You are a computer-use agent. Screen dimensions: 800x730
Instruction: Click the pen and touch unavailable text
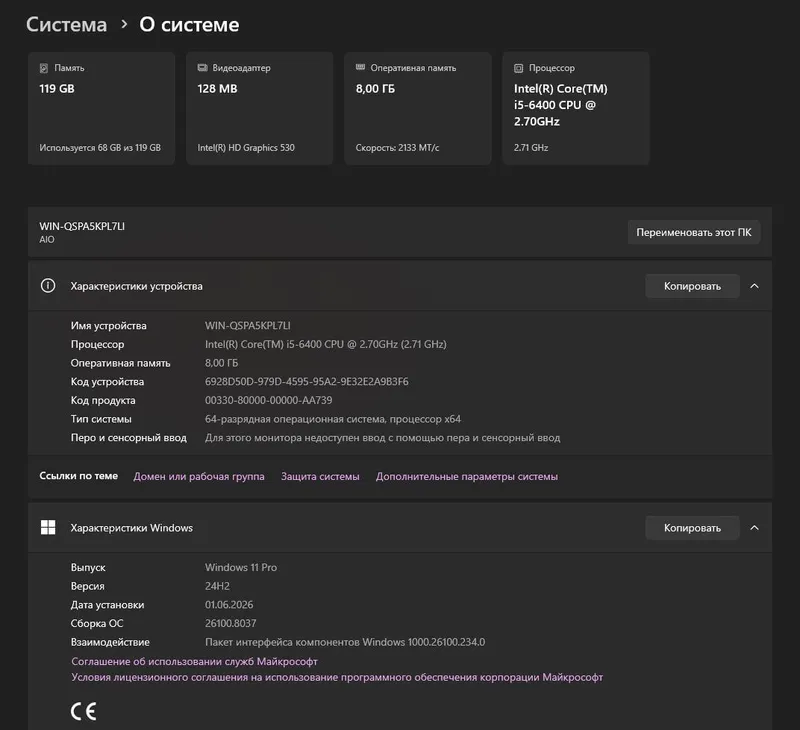pos(383,438)
